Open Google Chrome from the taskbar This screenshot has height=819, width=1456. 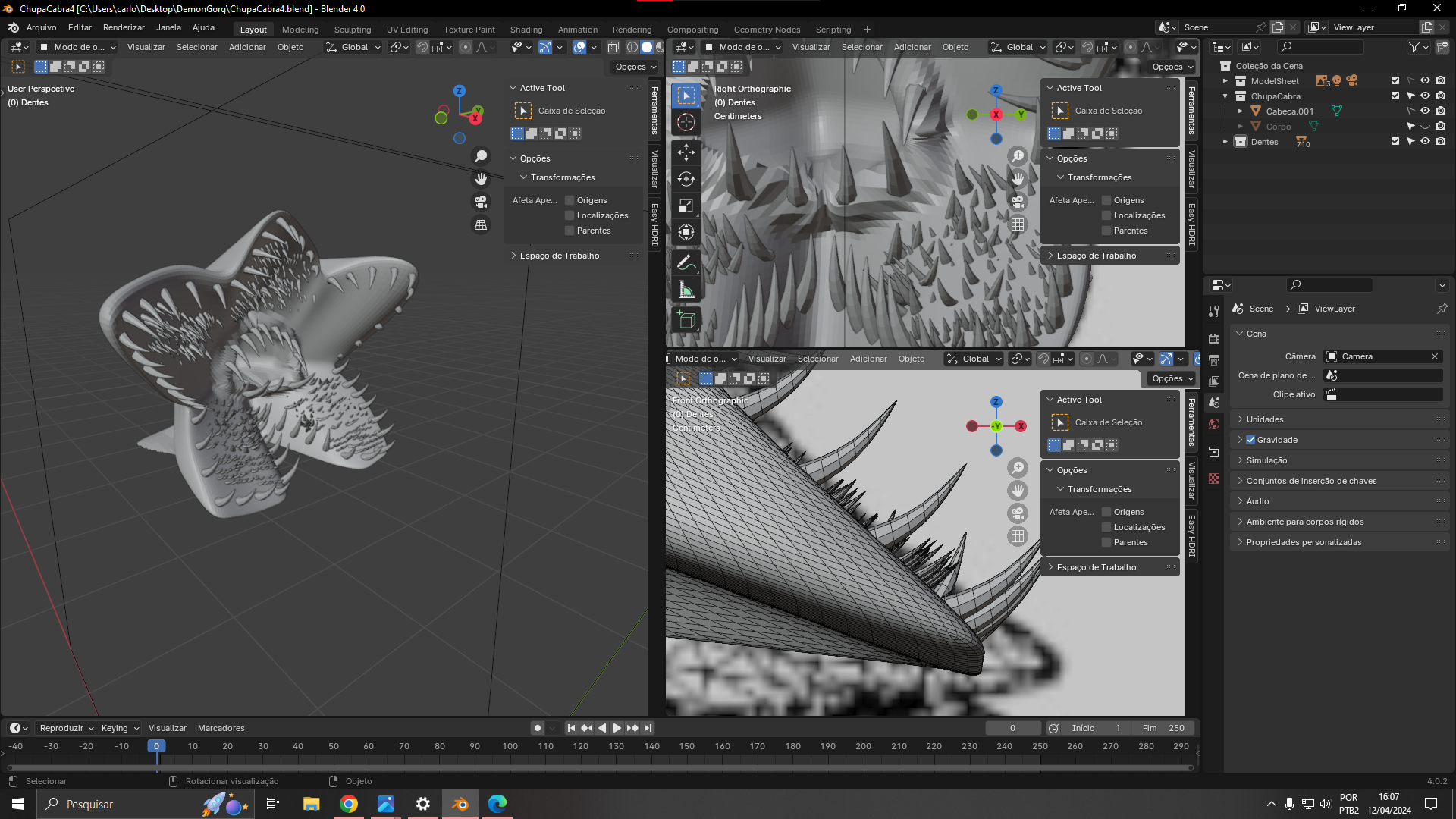pyautogui.click(x=349, y=805)
